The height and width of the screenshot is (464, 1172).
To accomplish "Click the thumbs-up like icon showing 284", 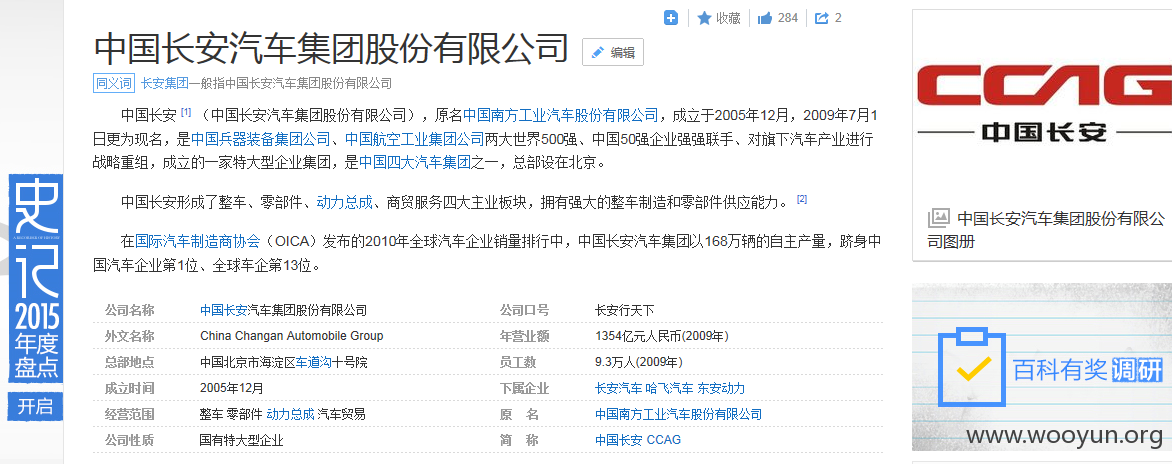I will click(765, 18).
